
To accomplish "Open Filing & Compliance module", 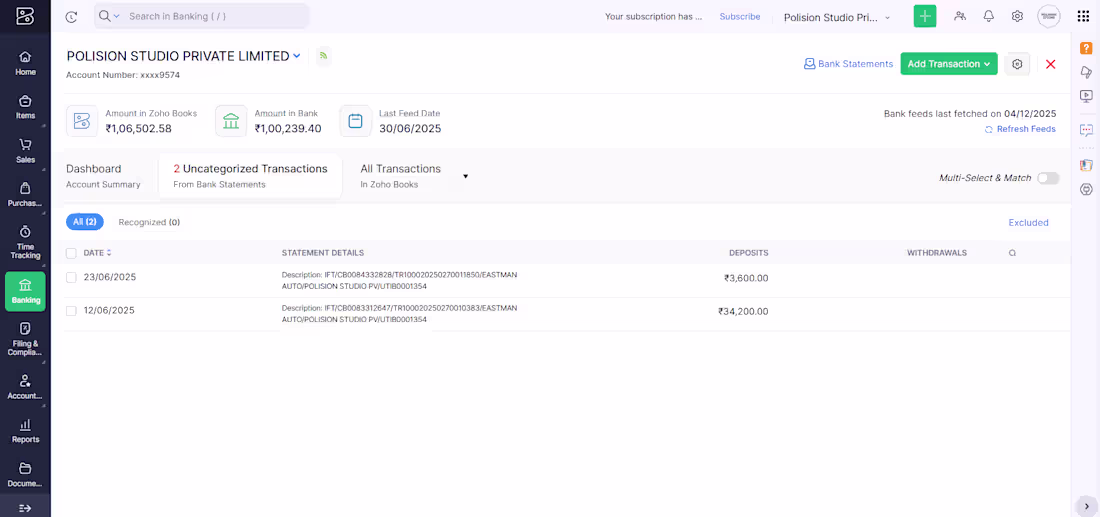I will point(25,340).
